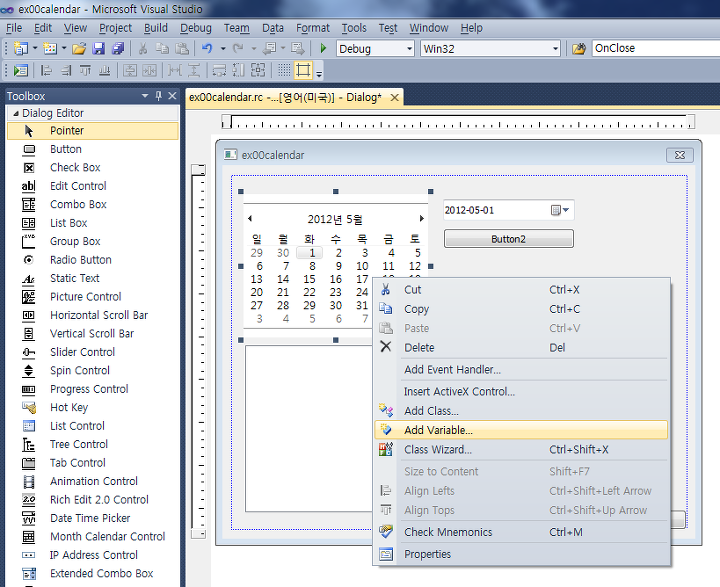This screenshot has width=720, height=587.
Task: Choose Properties from the context menu
Action: 521,554
